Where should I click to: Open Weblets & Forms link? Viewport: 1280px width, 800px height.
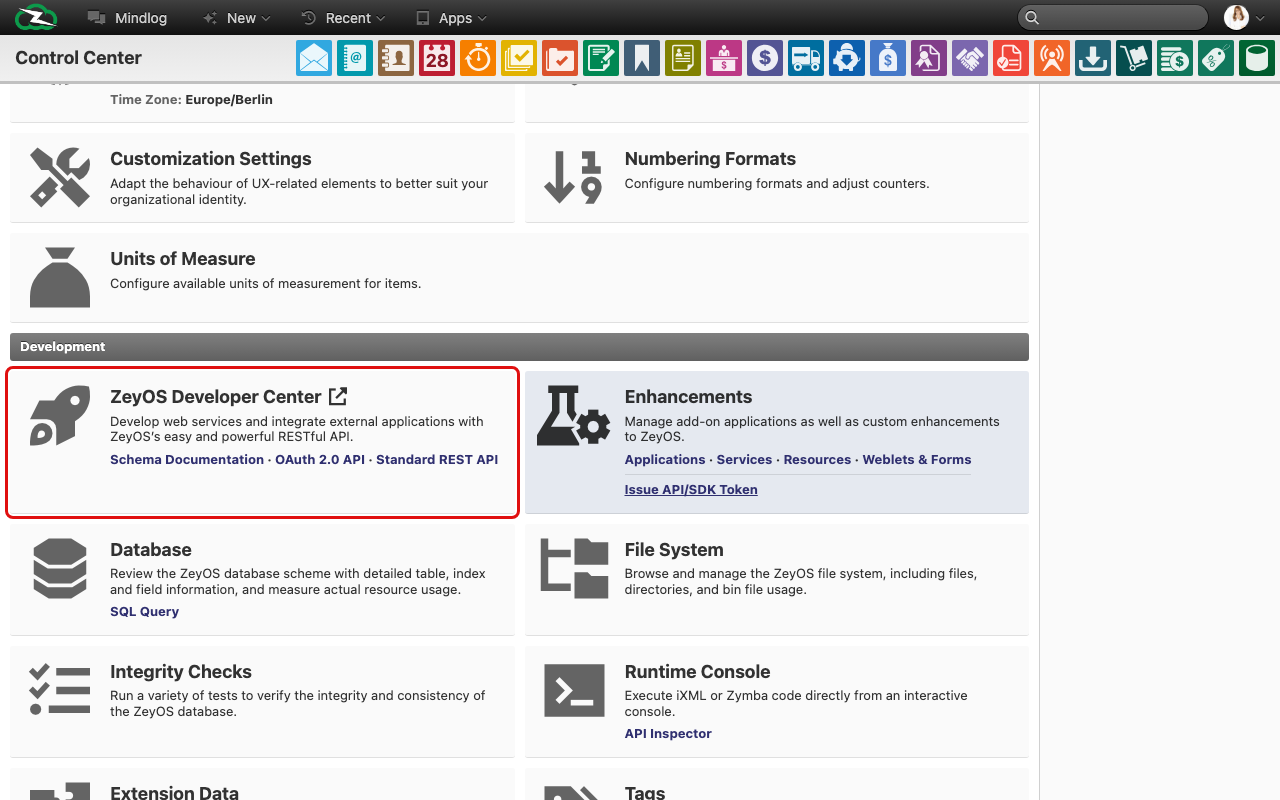coord(917,460)
